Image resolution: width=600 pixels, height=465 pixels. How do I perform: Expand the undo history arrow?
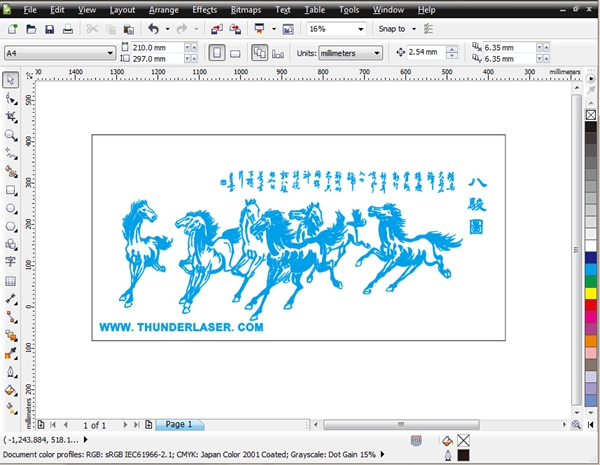click(168, 29)
